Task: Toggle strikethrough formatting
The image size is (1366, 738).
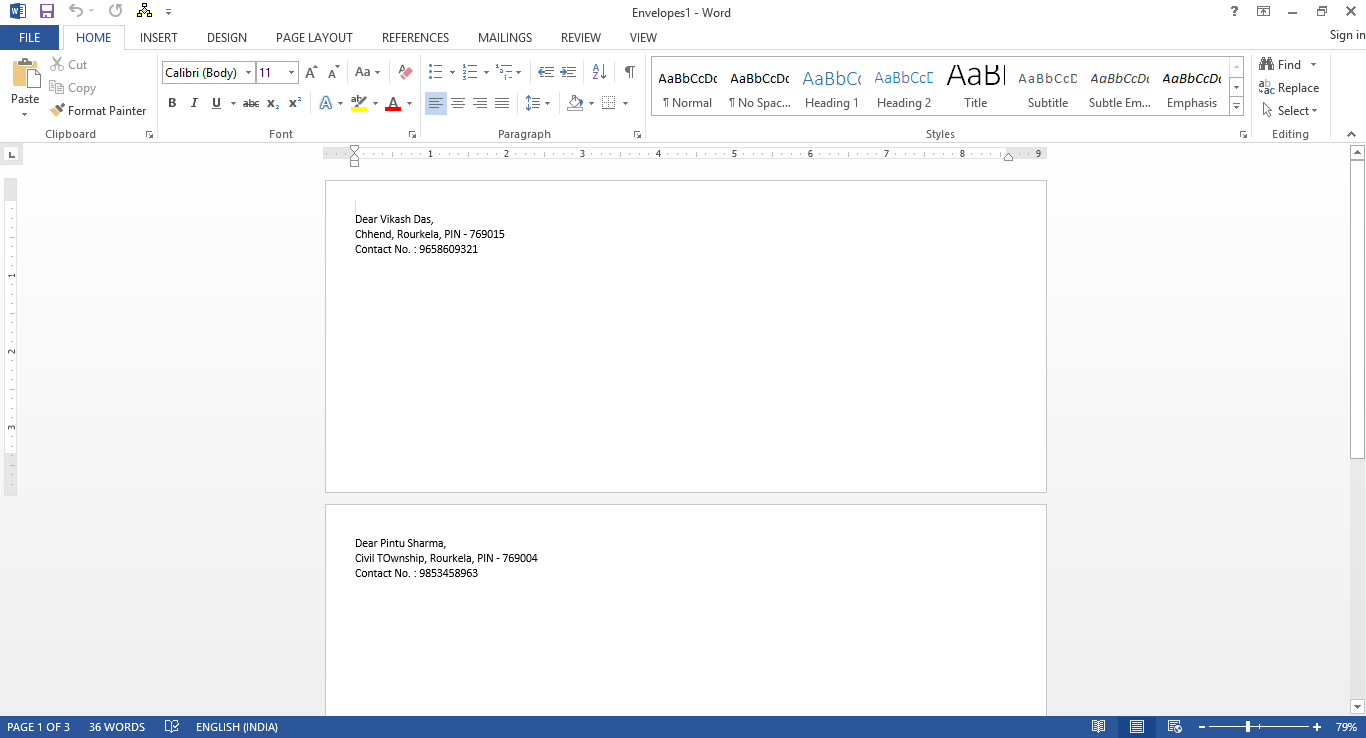Action: click(251, 103)
